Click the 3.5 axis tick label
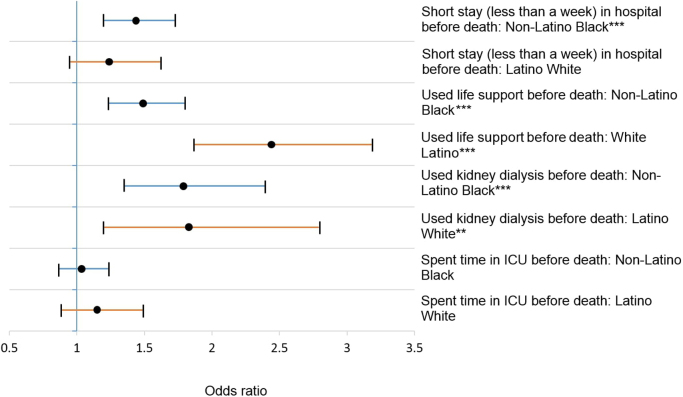The width and height of the screenshot is (683, 397). click(x=414, y=348)
